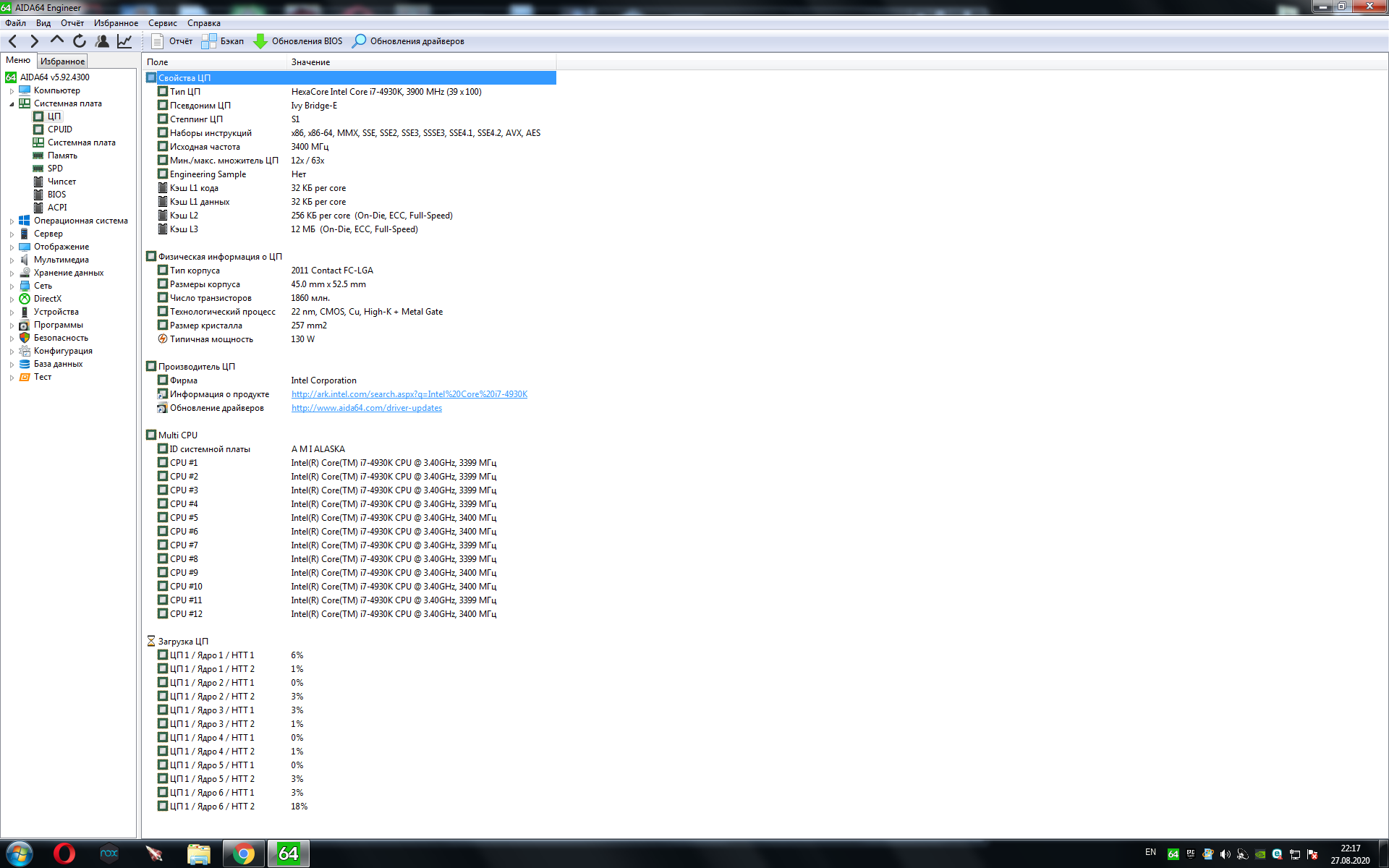Collapse the System board tree node

tap(12, 104)
